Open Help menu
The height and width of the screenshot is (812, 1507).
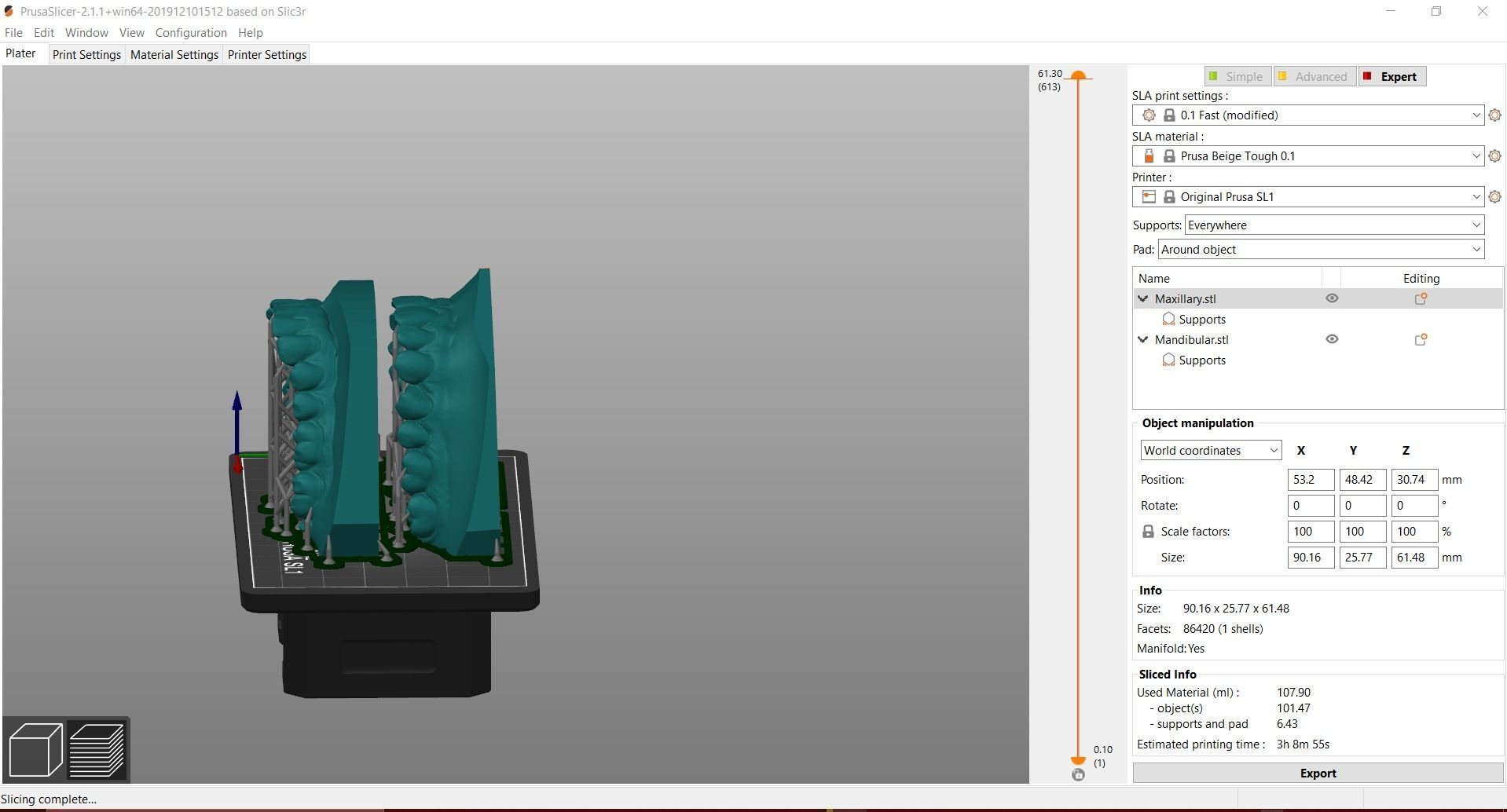coord(251,33)
